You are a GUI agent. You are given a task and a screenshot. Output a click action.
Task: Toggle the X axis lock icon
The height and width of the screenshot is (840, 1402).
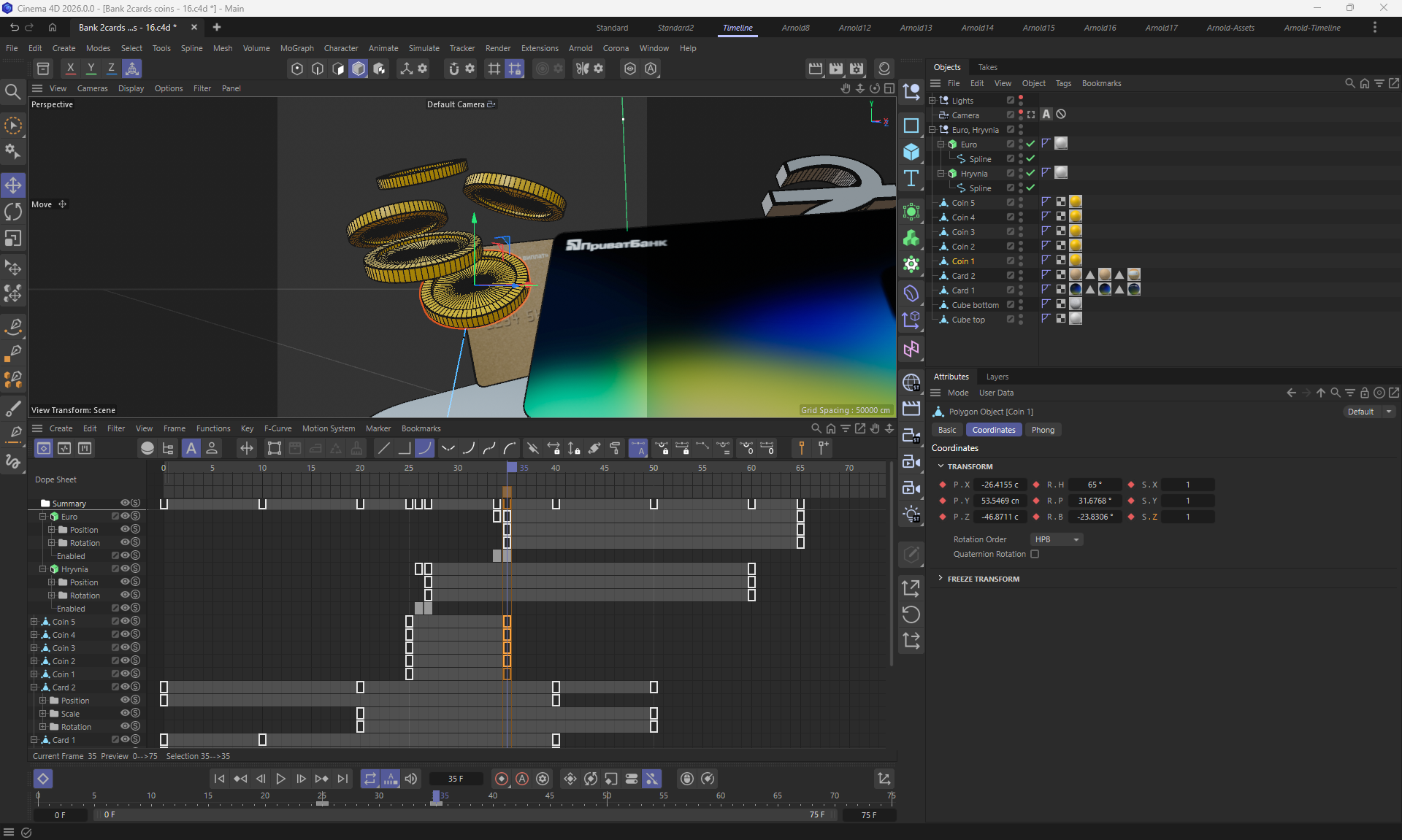(x=70, y=69)
